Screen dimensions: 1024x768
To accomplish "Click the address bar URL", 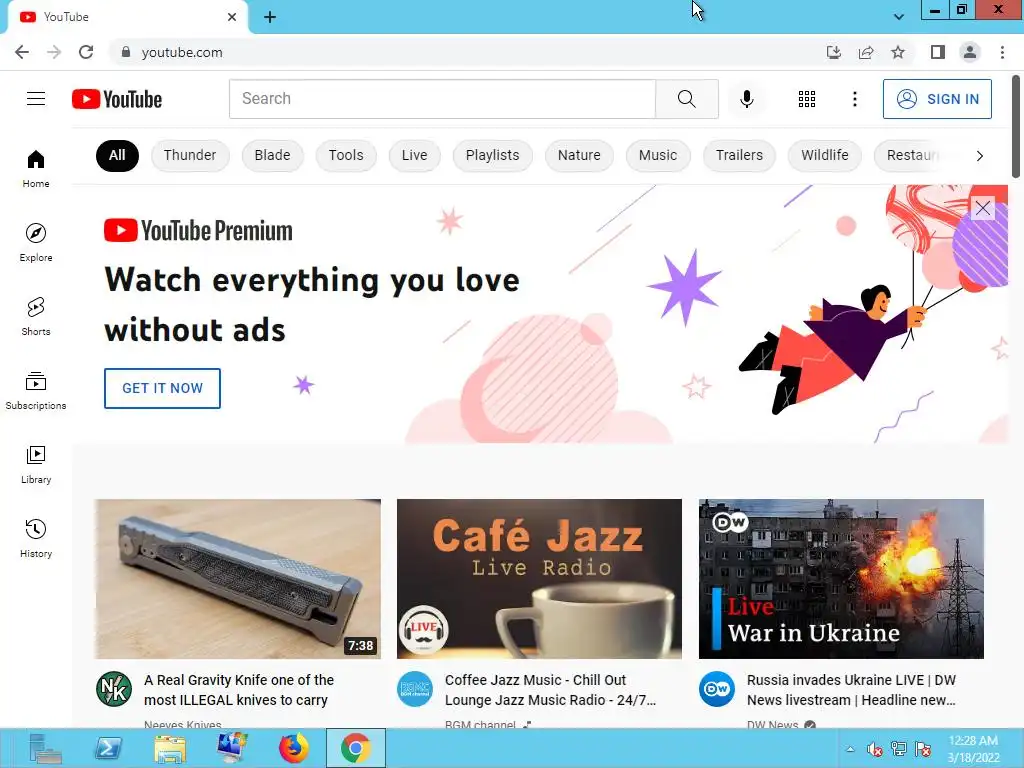I will (x=182, y=52).
